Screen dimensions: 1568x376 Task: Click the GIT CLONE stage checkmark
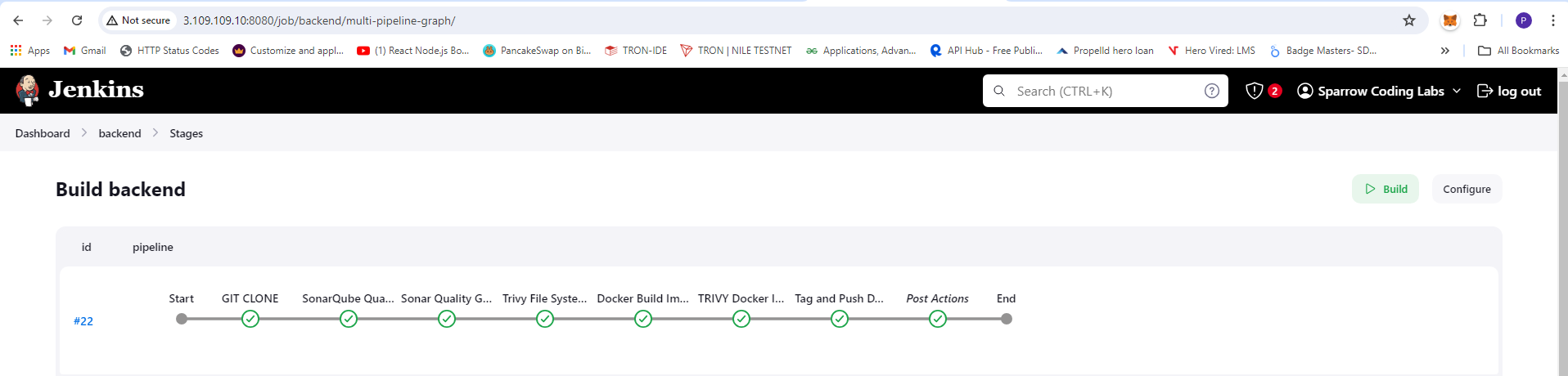tap(250, 319)
